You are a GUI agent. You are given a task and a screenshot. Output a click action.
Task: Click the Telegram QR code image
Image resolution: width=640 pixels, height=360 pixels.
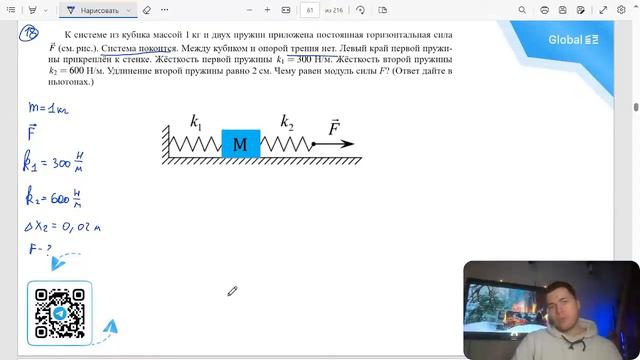pos(60,313)
